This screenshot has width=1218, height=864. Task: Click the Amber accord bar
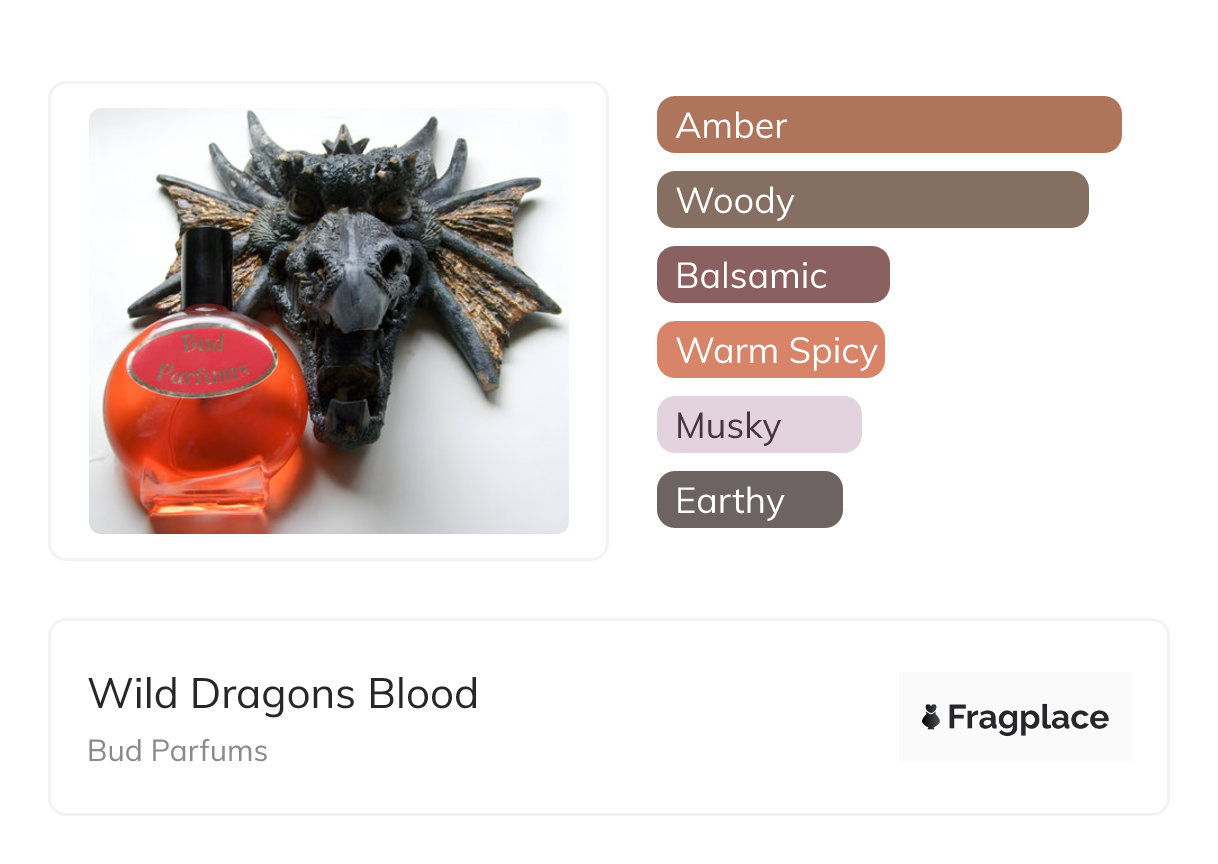[888, 125]
